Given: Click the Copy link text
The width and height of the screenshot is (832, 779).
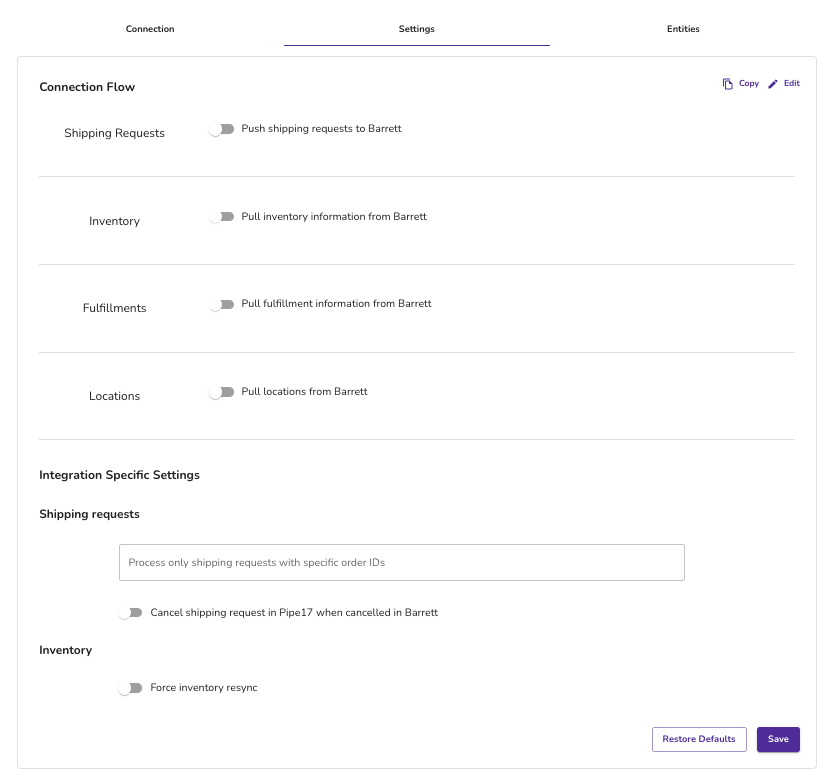Looking at the screenshot, I should [749, 83].
